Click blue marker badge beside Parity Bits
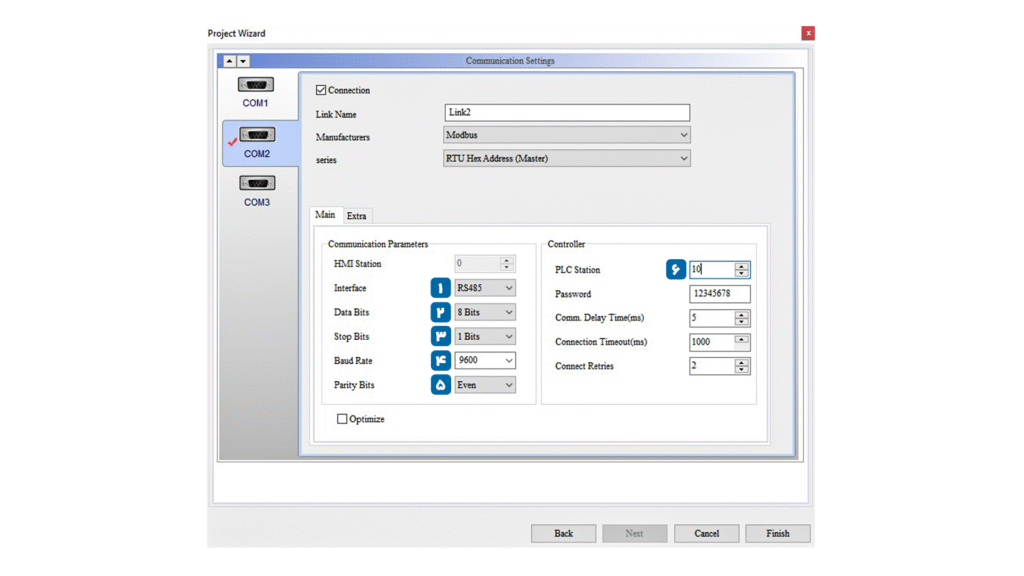Image resolution: width=1024 pixels, height=576 pixels. pyautogui.click(x=440, y=385)
